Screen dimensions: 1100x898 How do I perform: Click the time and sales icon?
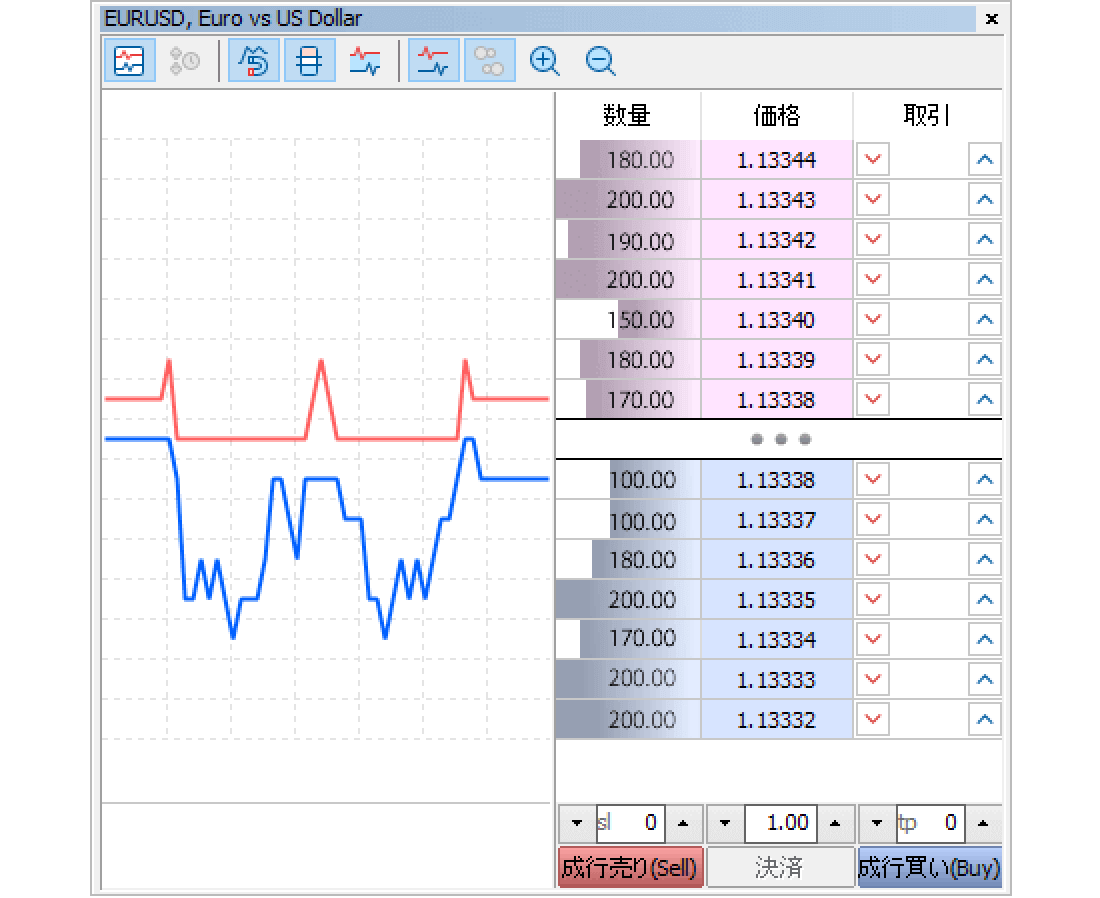pyautogui.click(x=185, y=61)
